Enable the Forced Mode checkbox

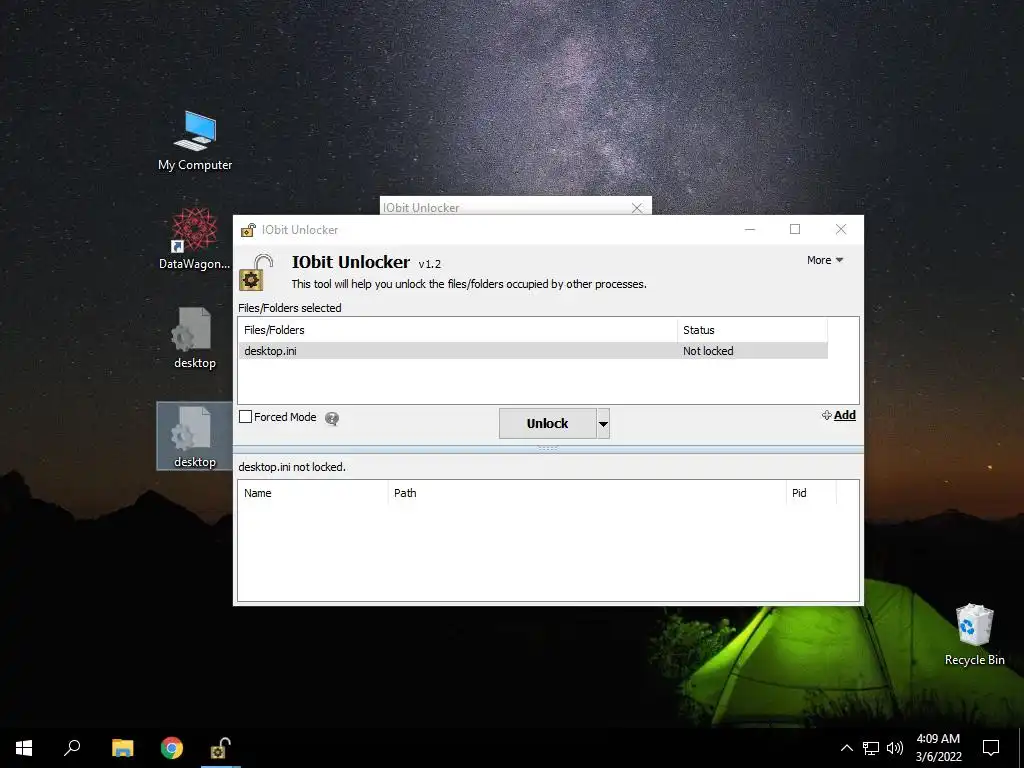(x=246, y=417)
